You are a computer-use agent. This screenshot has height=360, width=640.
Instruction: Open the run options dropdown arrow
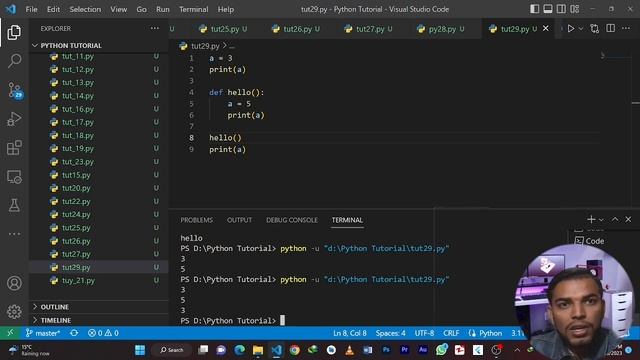[x=581, y=29]
